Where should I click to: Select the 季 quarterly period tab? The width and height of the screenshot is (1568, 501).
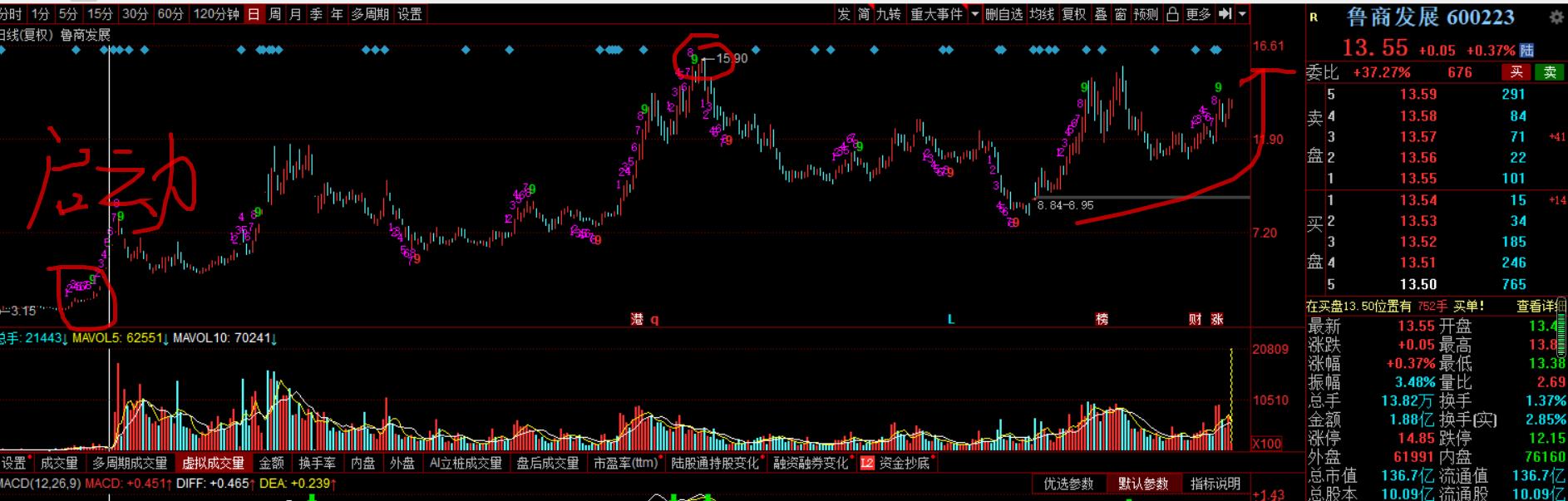click(316, 14)
